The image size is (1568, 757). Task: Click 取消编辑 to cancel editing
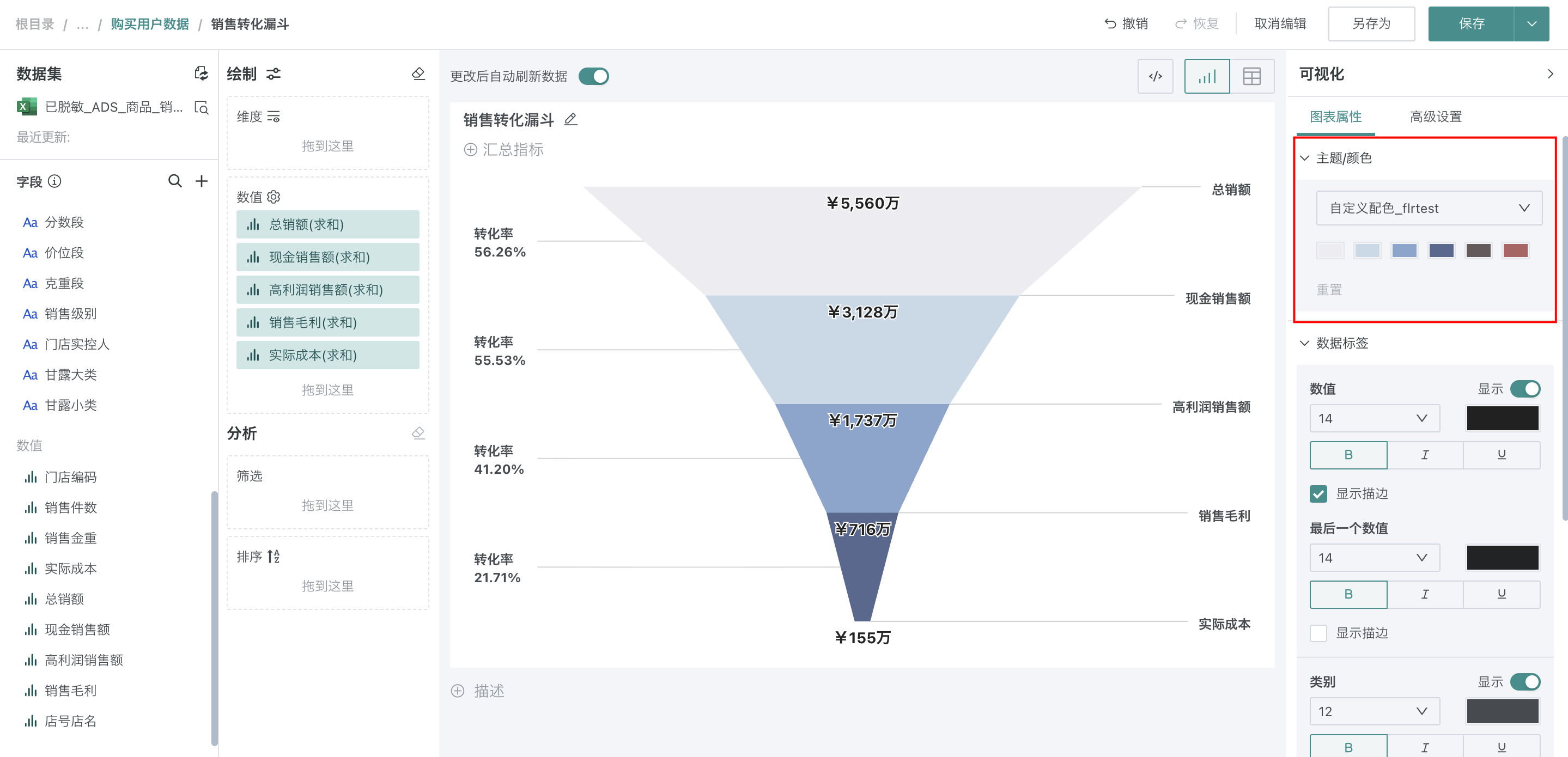click(x=1280, y=24)
